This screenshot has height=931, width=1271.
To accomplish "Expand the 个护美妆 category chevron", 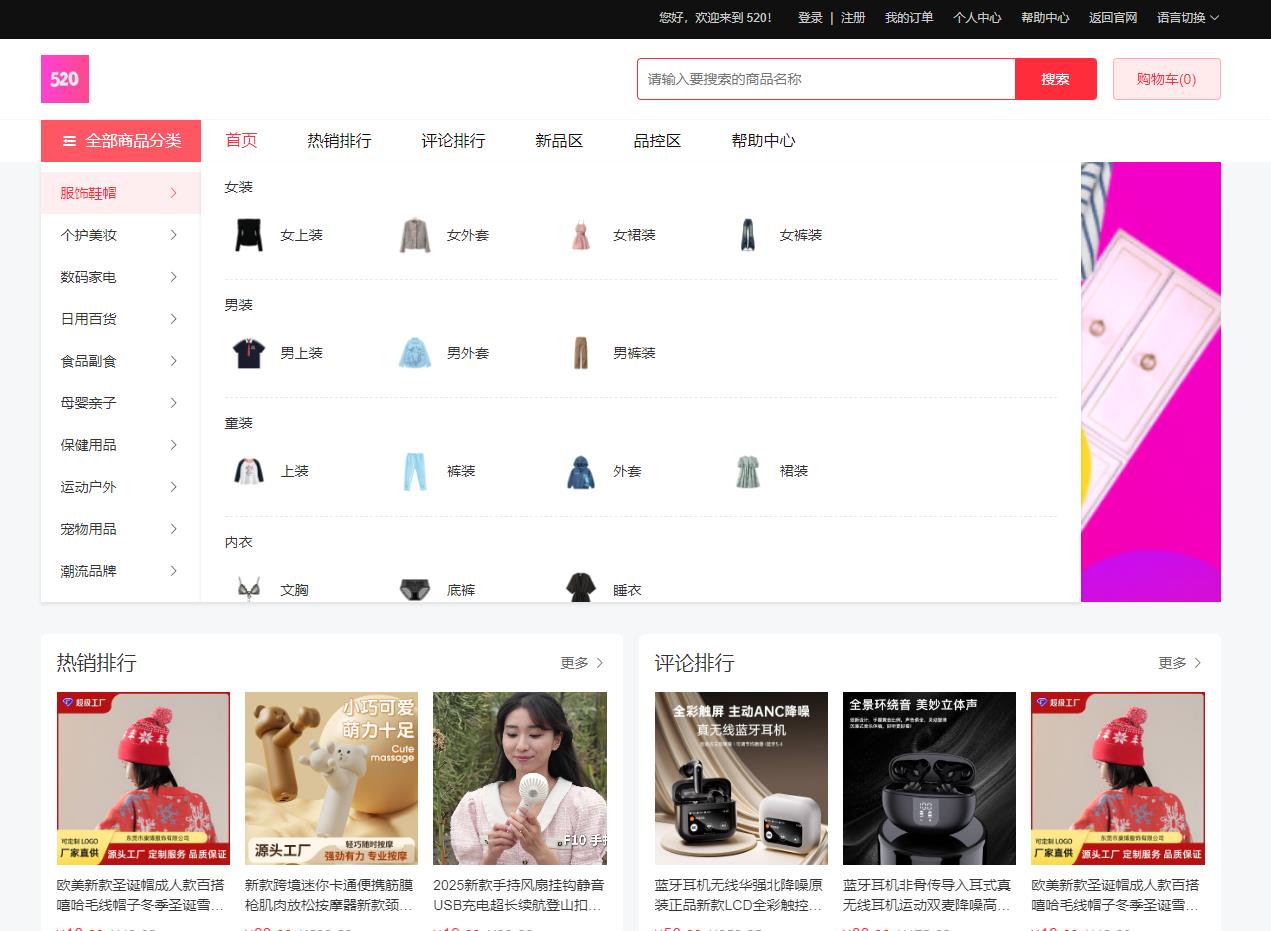I will coord(173,235).
